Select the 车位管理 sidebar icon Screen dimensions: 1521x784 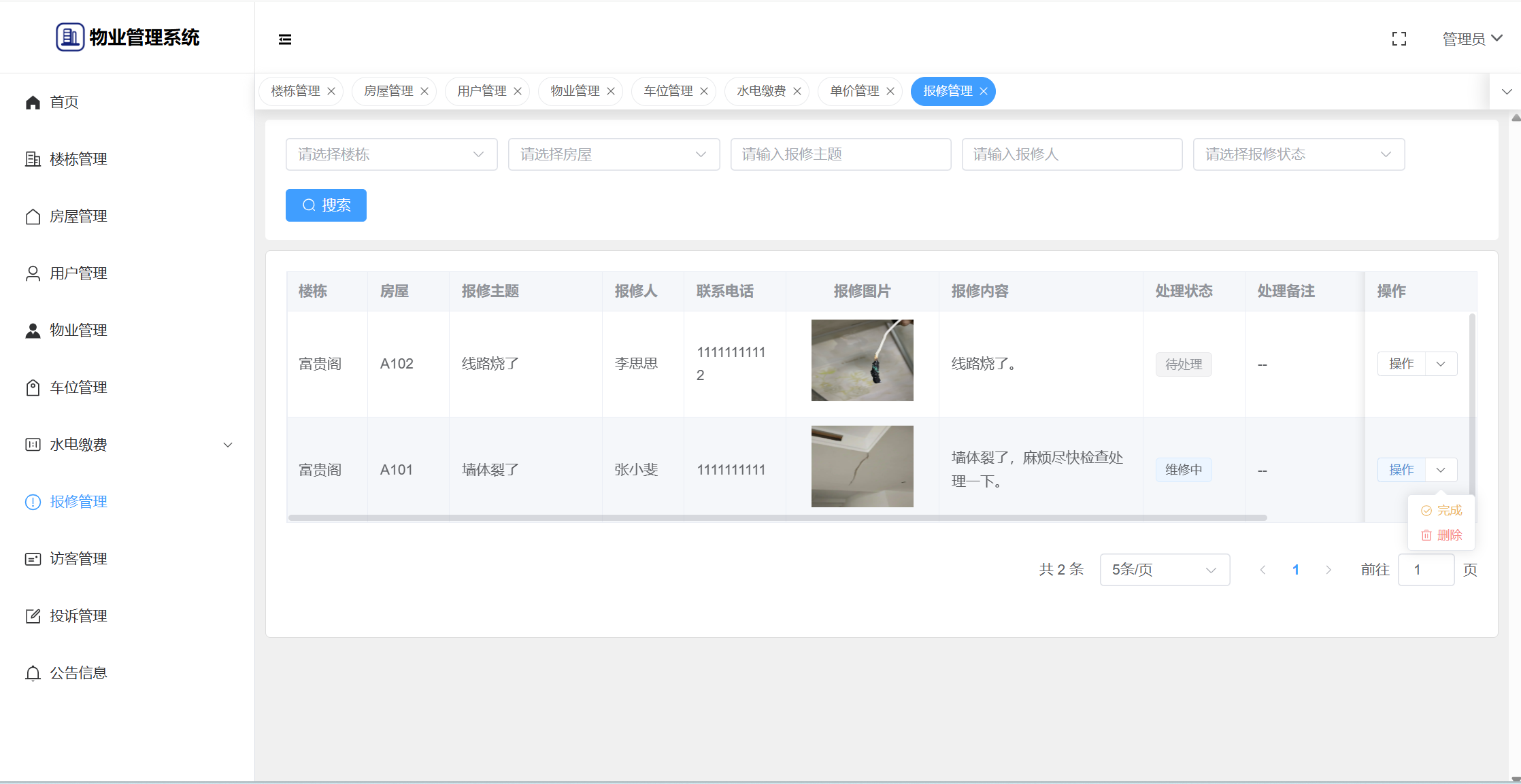point(33,388)
